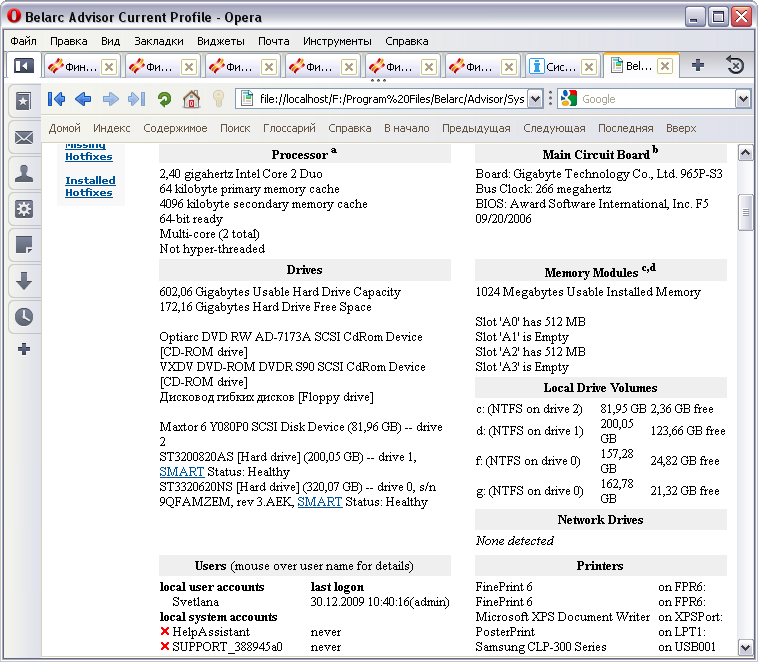Open the Contacts panel person icon
Image resolution: width=758 pixels, height=662 pixels.
coord(24,173)
